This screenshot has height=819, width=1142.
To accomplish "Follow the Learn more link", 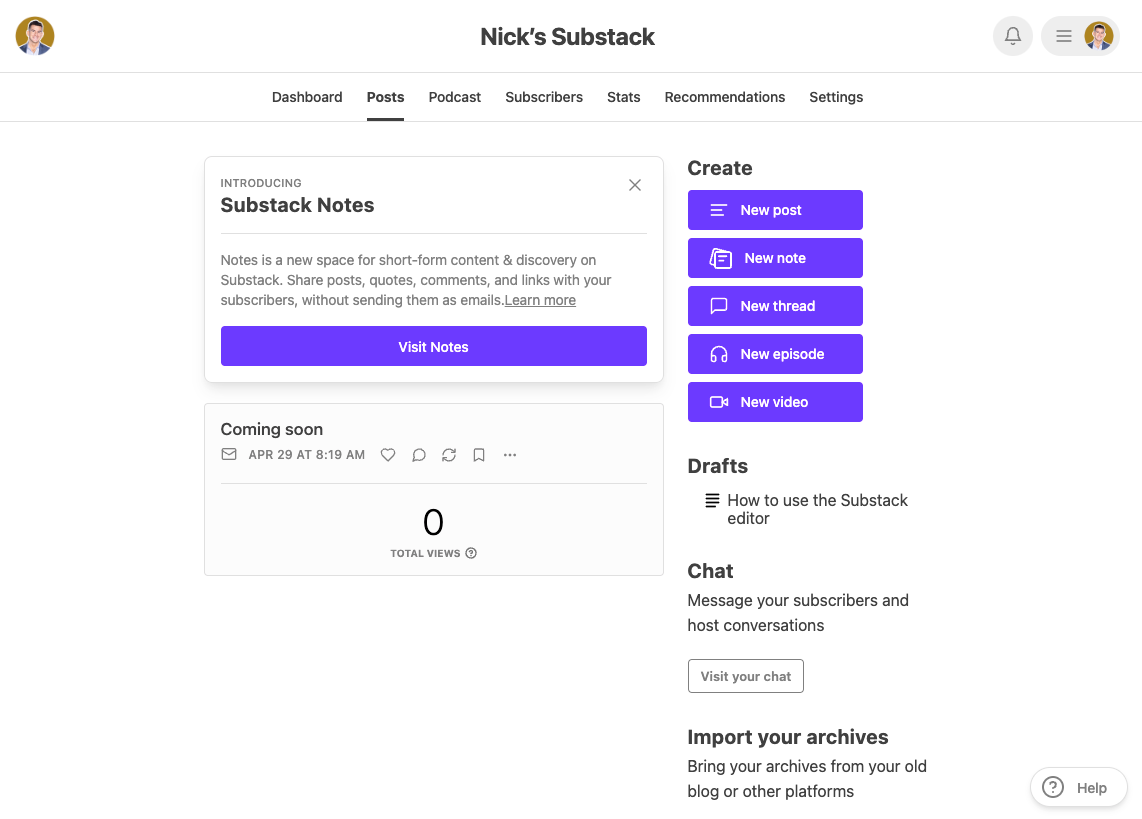I will pos(540,300).
